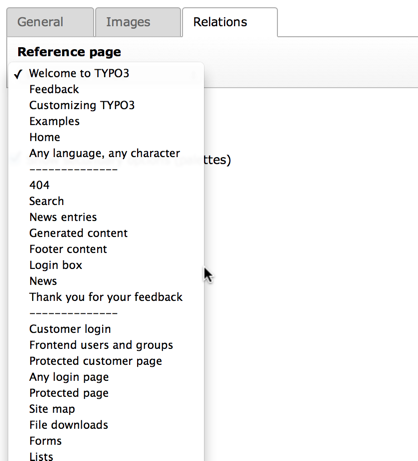Viewport: 418px width, 461px height.
Task: Select the Examples entry
Action: [106, 121]
